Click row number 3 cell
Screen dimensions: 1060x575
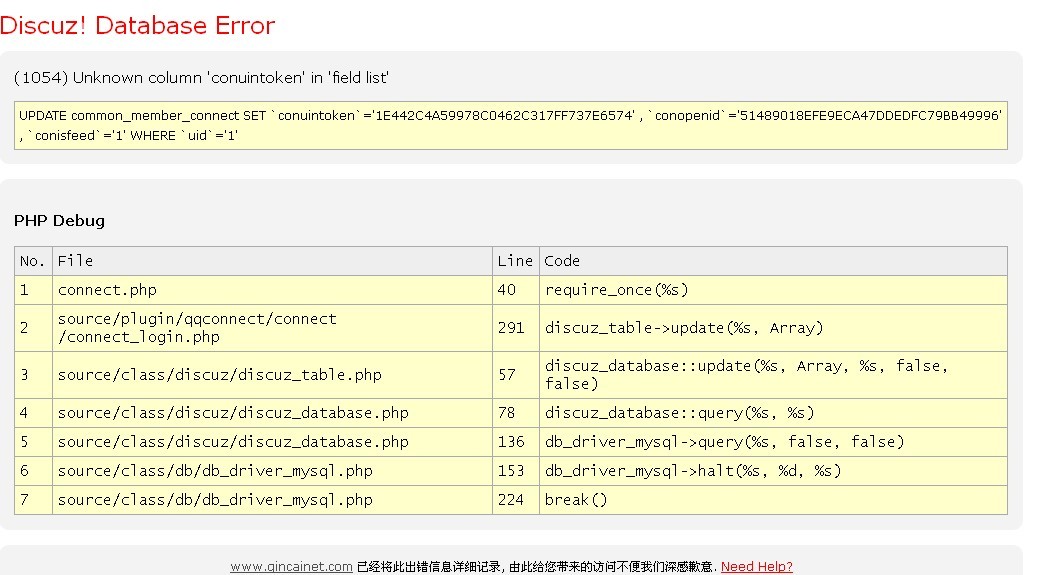tap(33, 375)
